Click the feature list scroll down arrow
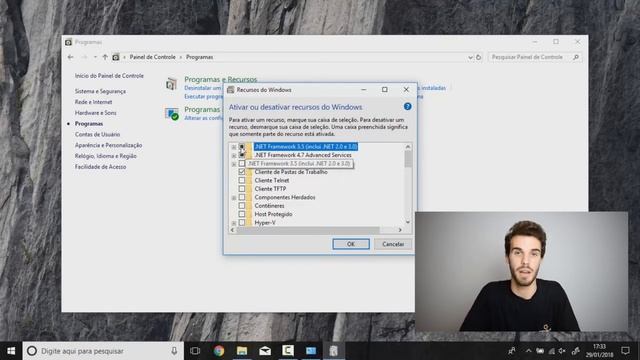 click(x=408, y=222)
